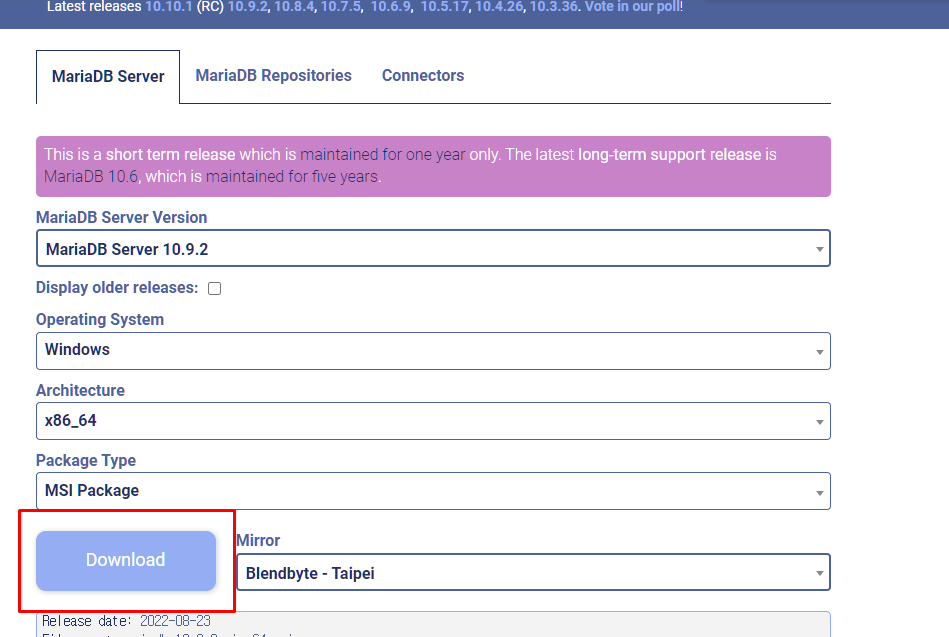Image resolution: width=949 pixels, height=637 pixels.
Task: Open the Architecture dropdown showing x86_64
Action: point(433,421)
